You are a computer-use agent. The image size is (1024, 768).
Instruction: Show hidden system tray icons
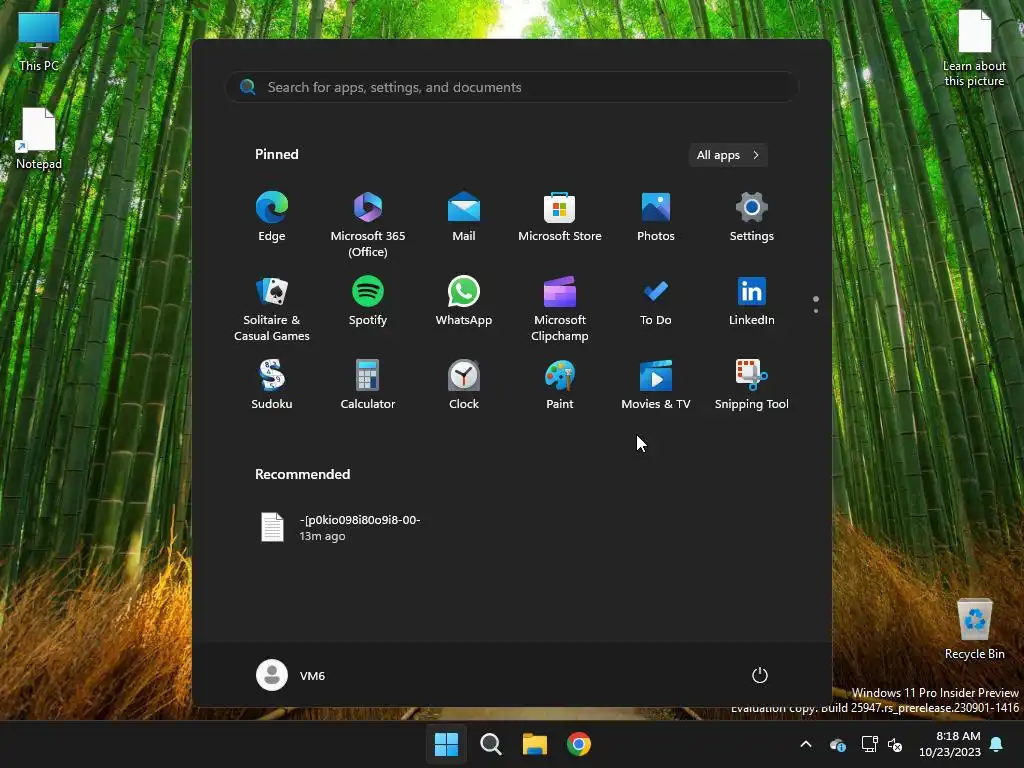point(806,744)
